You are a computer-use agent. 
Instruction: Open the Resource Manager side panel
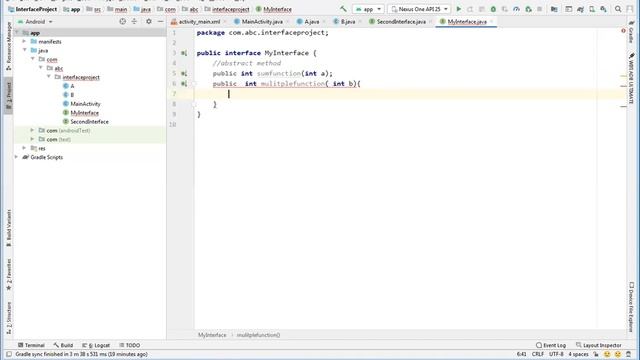9,46
